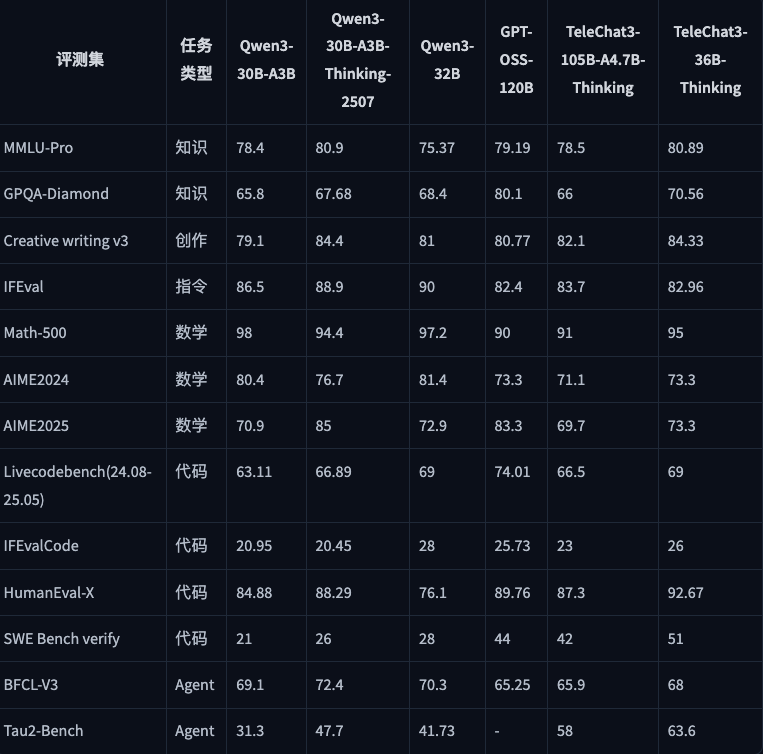Click the 86.5 IFEval score
Screen dimensions: 763x754
coord(250,287)
